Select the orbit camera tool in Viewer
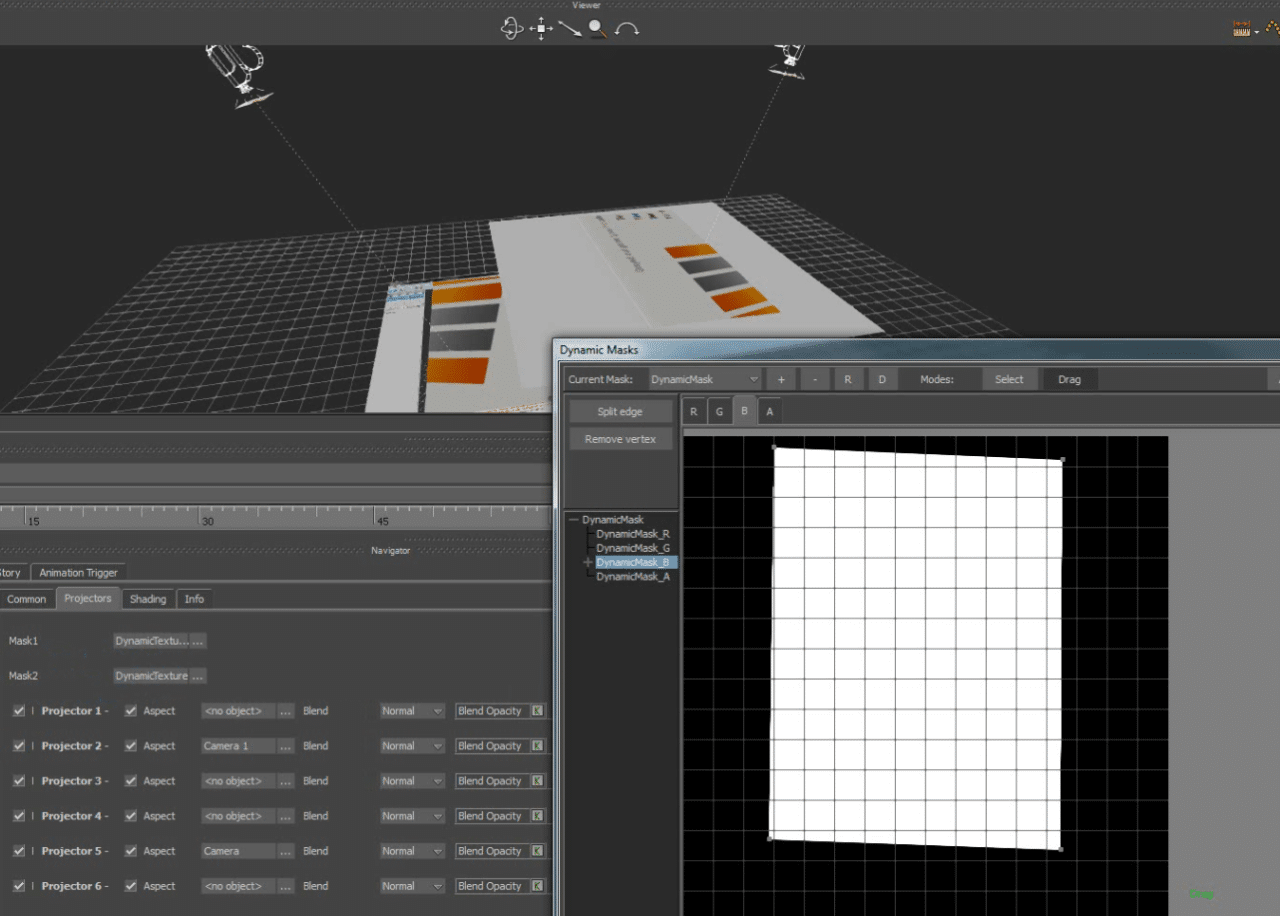Image resolution: width=1280 pixels, height=916 pixels. (512, 29)
